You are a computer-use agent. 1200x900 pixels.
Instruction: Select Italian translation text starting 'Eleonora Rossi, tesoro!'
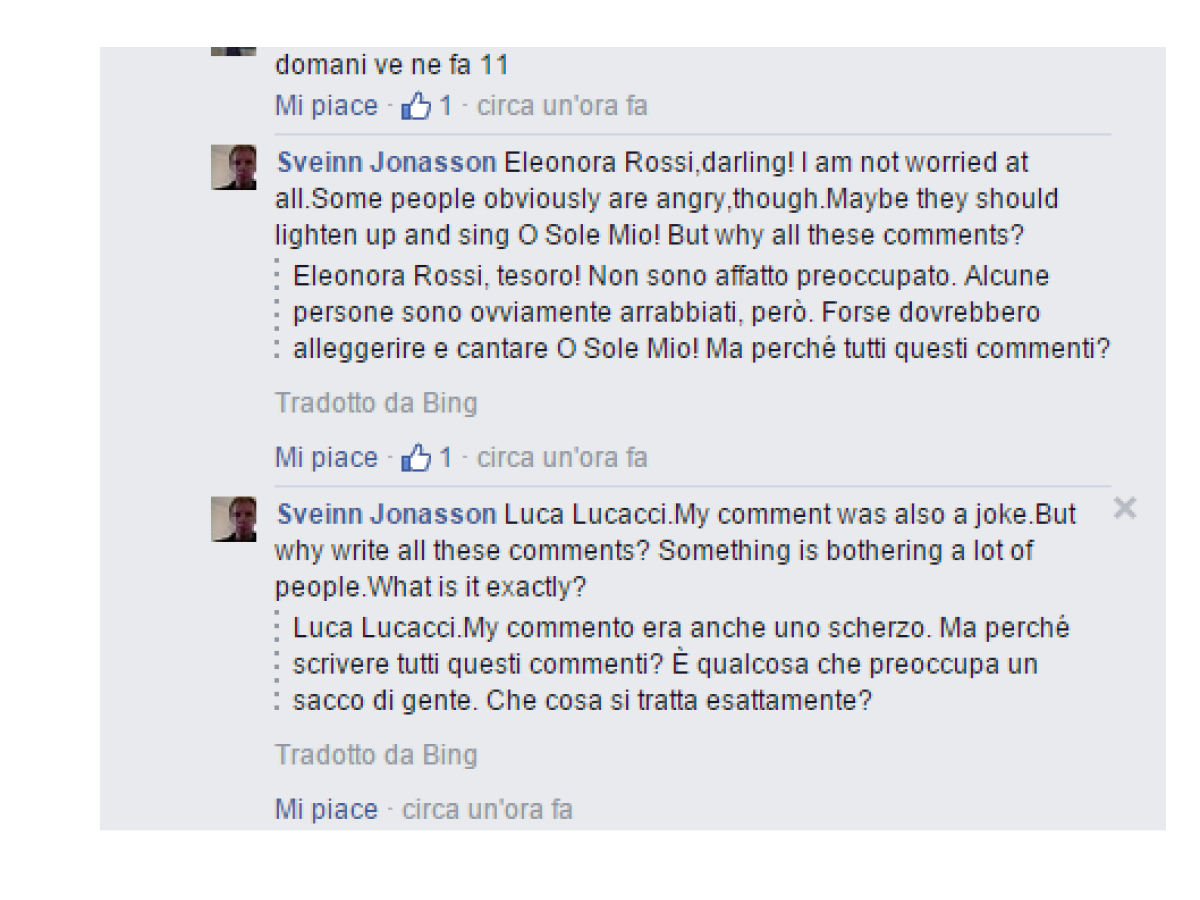pos(702,313)
